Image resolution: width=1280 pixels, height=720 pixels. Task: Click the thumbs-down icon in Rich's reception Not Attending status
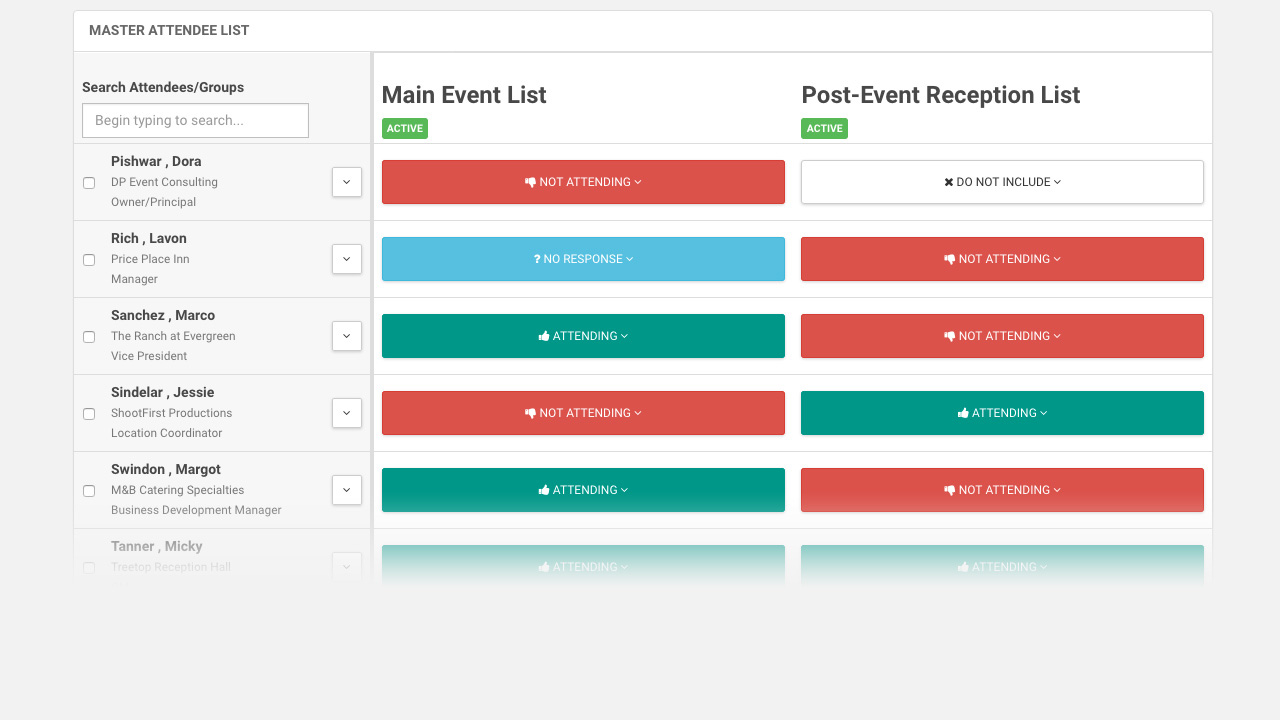point(950,259)
